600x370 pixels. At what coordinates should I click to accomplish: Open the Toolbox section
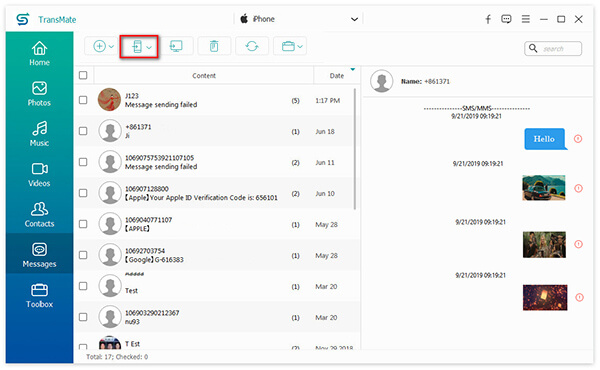[39, 295]
